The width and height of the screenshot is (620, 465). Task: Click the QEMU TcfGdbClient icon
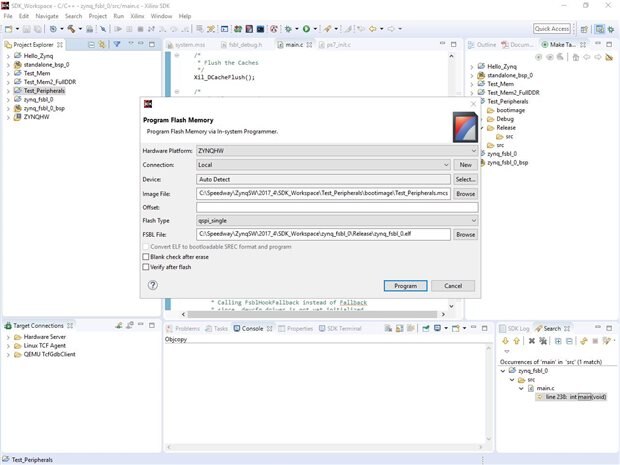click(x=18, y=354)
